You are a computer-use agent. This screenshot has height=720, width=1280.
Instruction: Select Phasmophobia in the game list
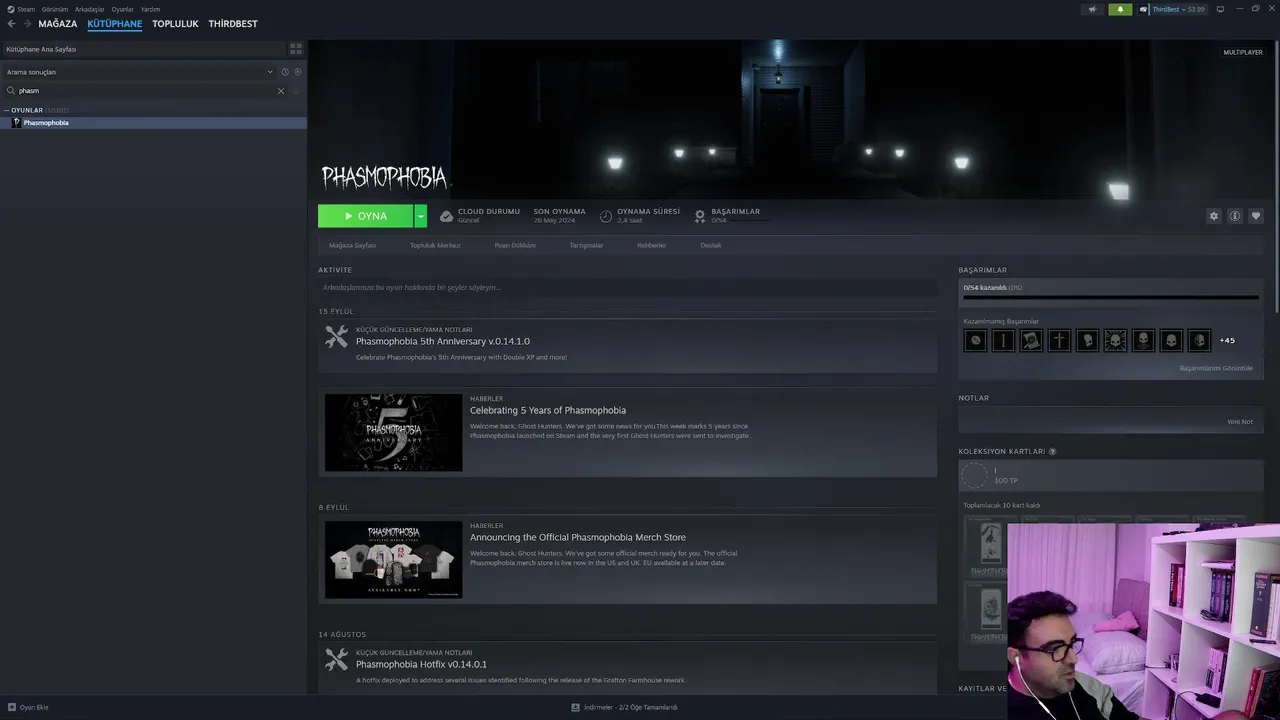coord(153,123)
